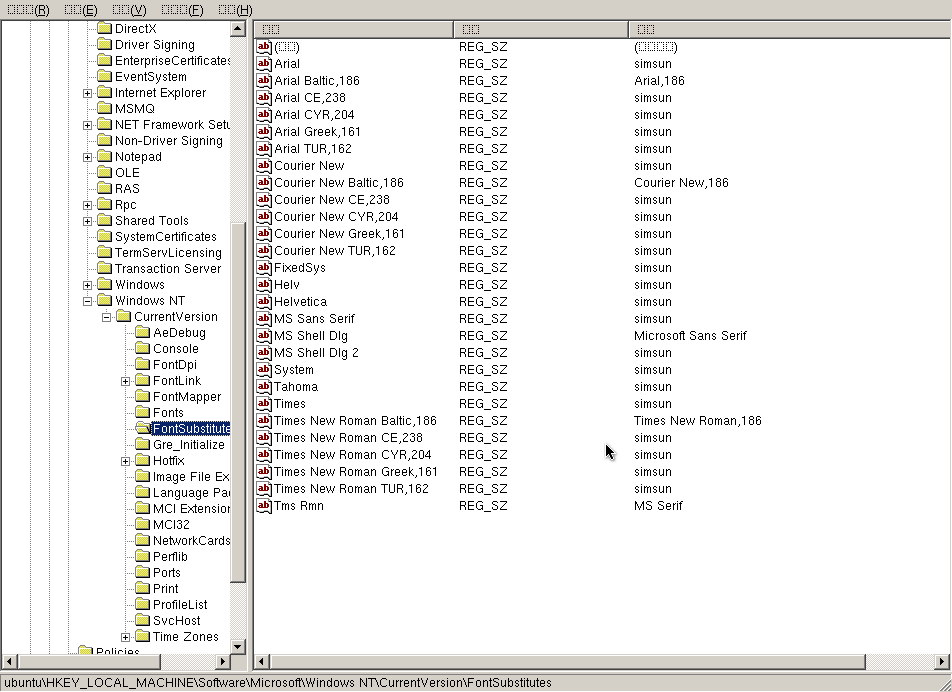952x692 pixels.
Task: Open the menu marked (F)
Action: pos(182,10)
